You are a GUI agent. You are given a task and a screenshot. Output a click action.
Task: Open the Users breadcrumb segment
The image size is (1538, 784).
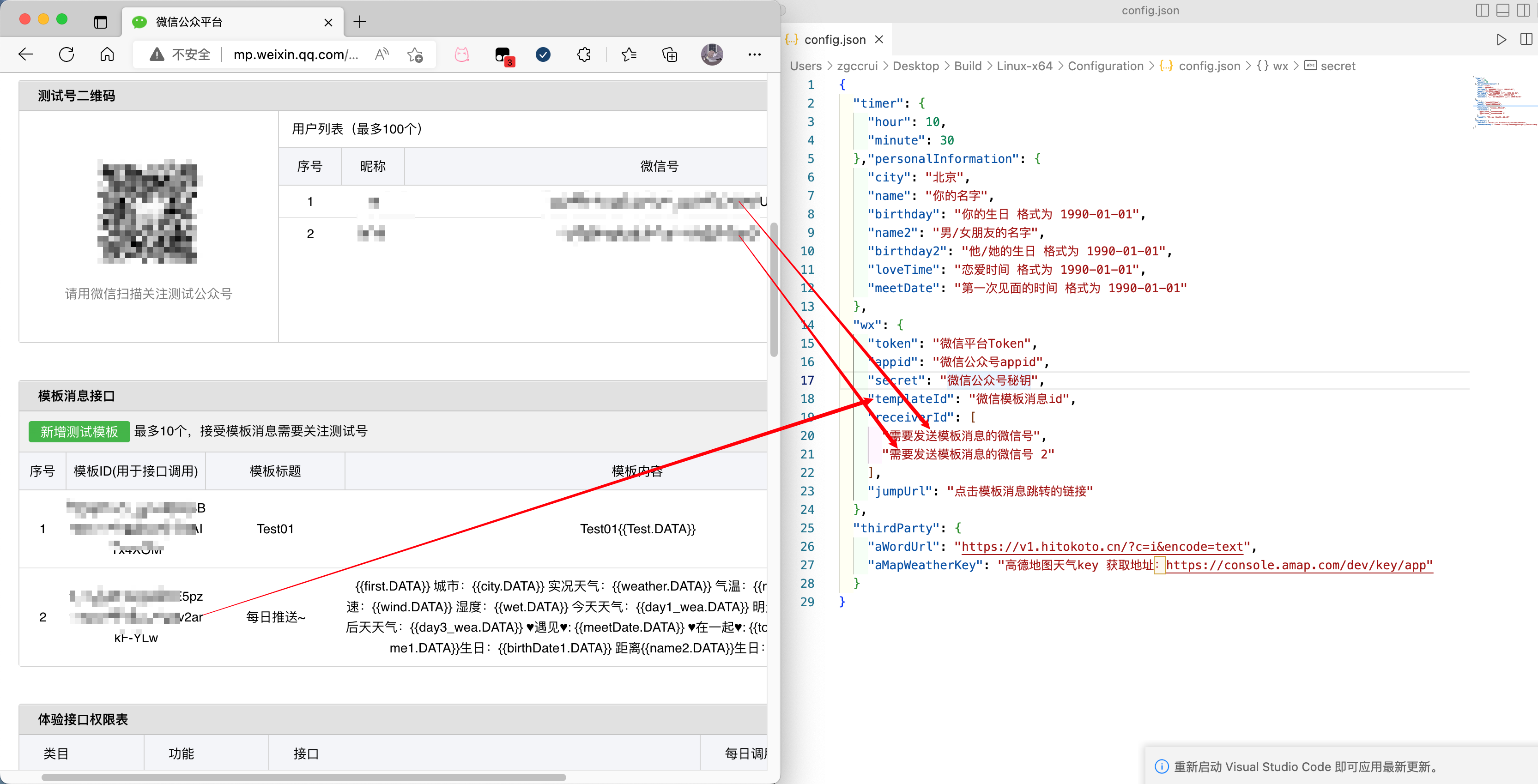point(805,66)
